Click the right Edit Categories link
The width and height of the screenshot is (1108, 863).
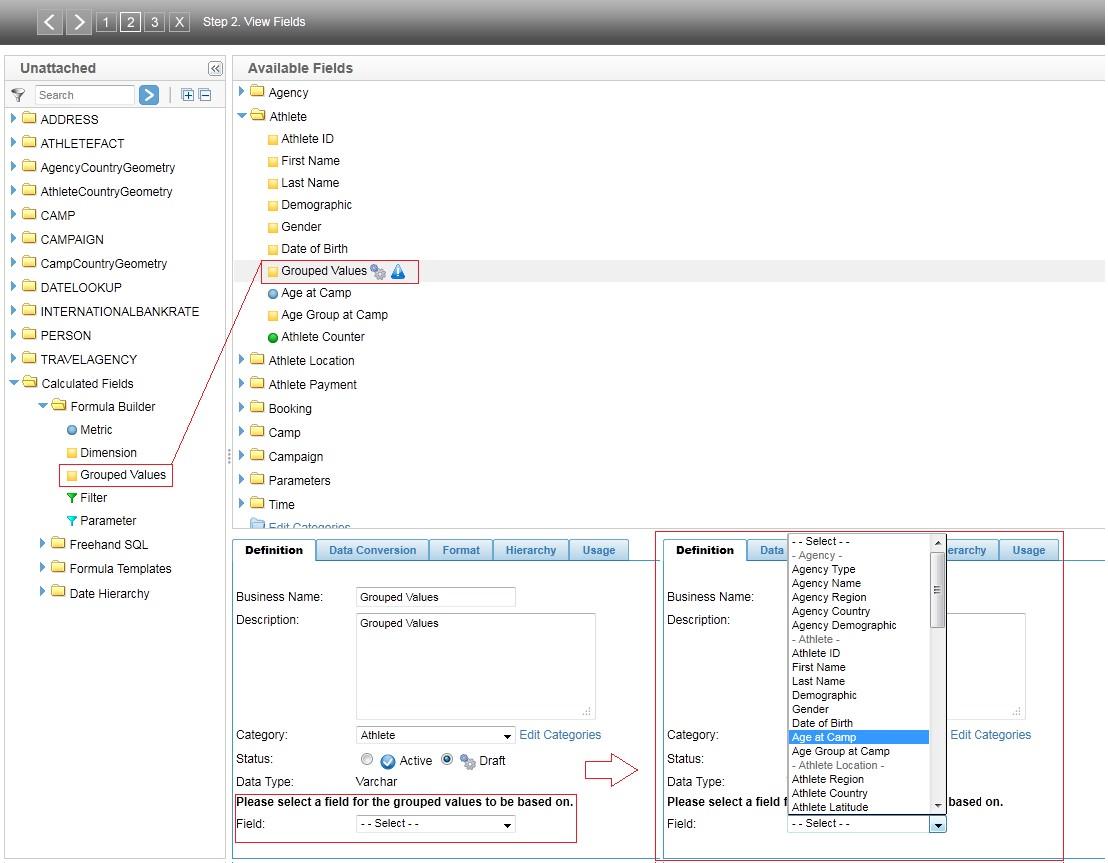point(990,735)
